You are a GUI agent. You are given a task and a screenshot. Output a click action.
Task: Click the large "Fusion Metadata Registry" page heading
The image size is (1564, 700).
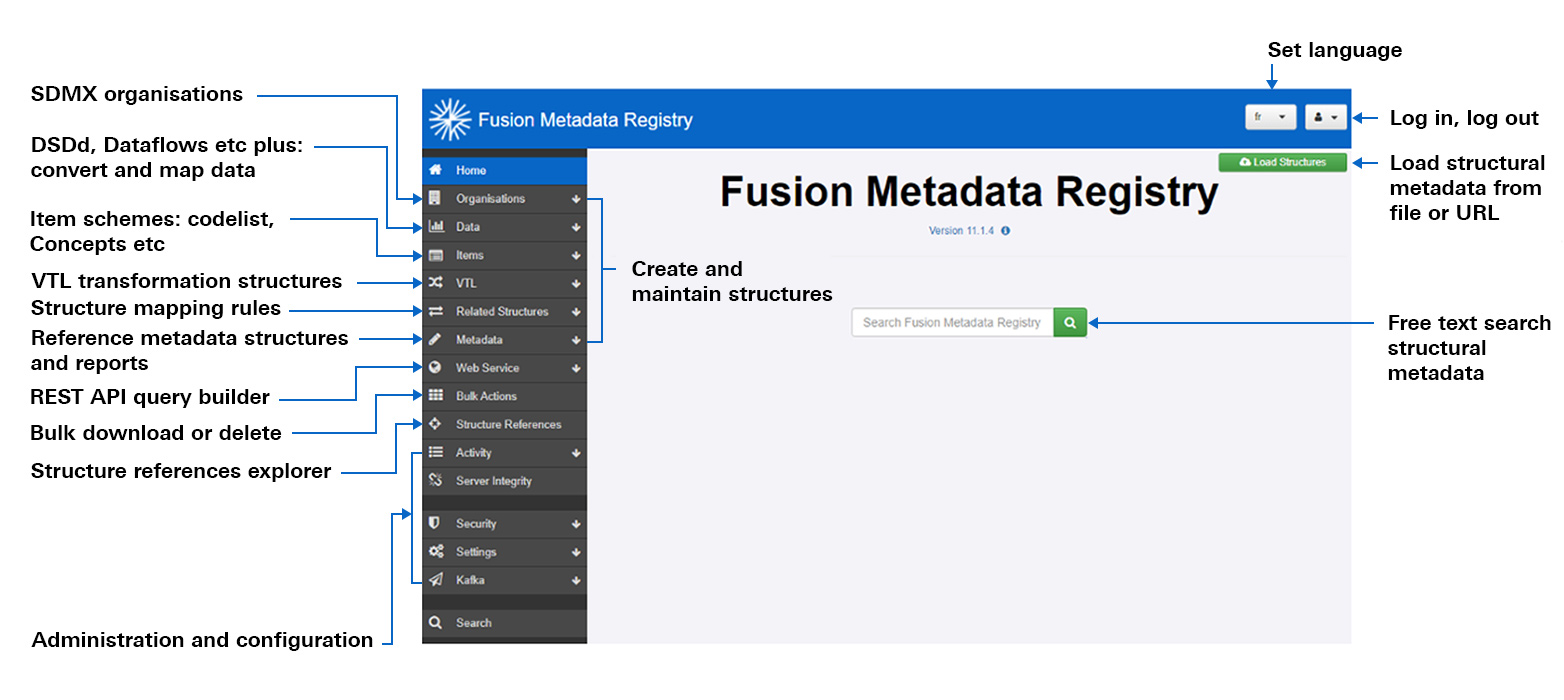[969, 193]
